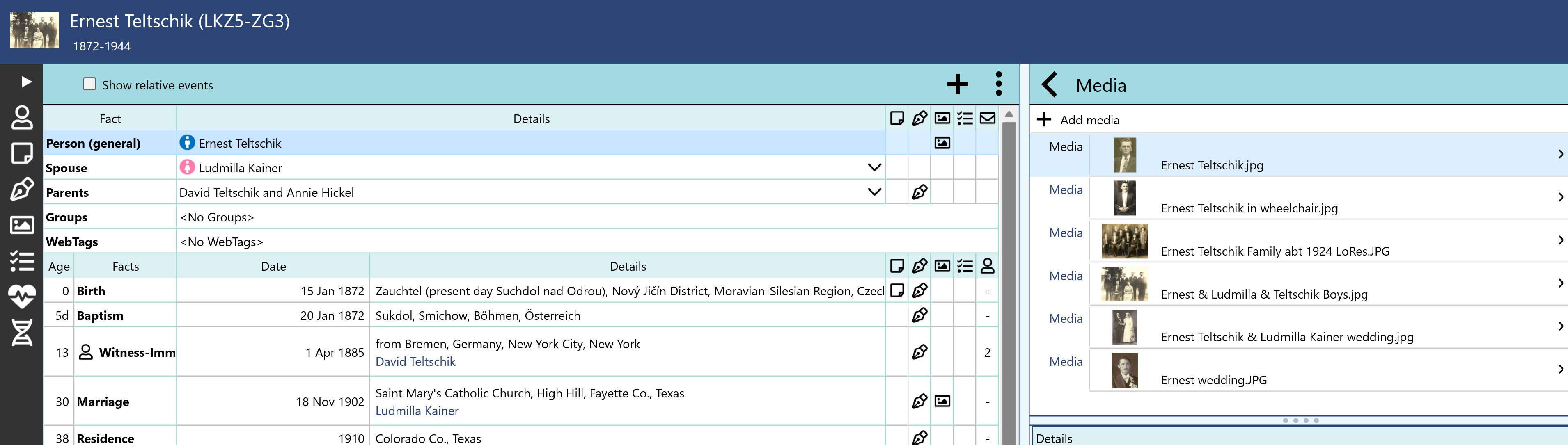Enable Show relative events checkbox
1568x445 pixels.
click(89, 84)
